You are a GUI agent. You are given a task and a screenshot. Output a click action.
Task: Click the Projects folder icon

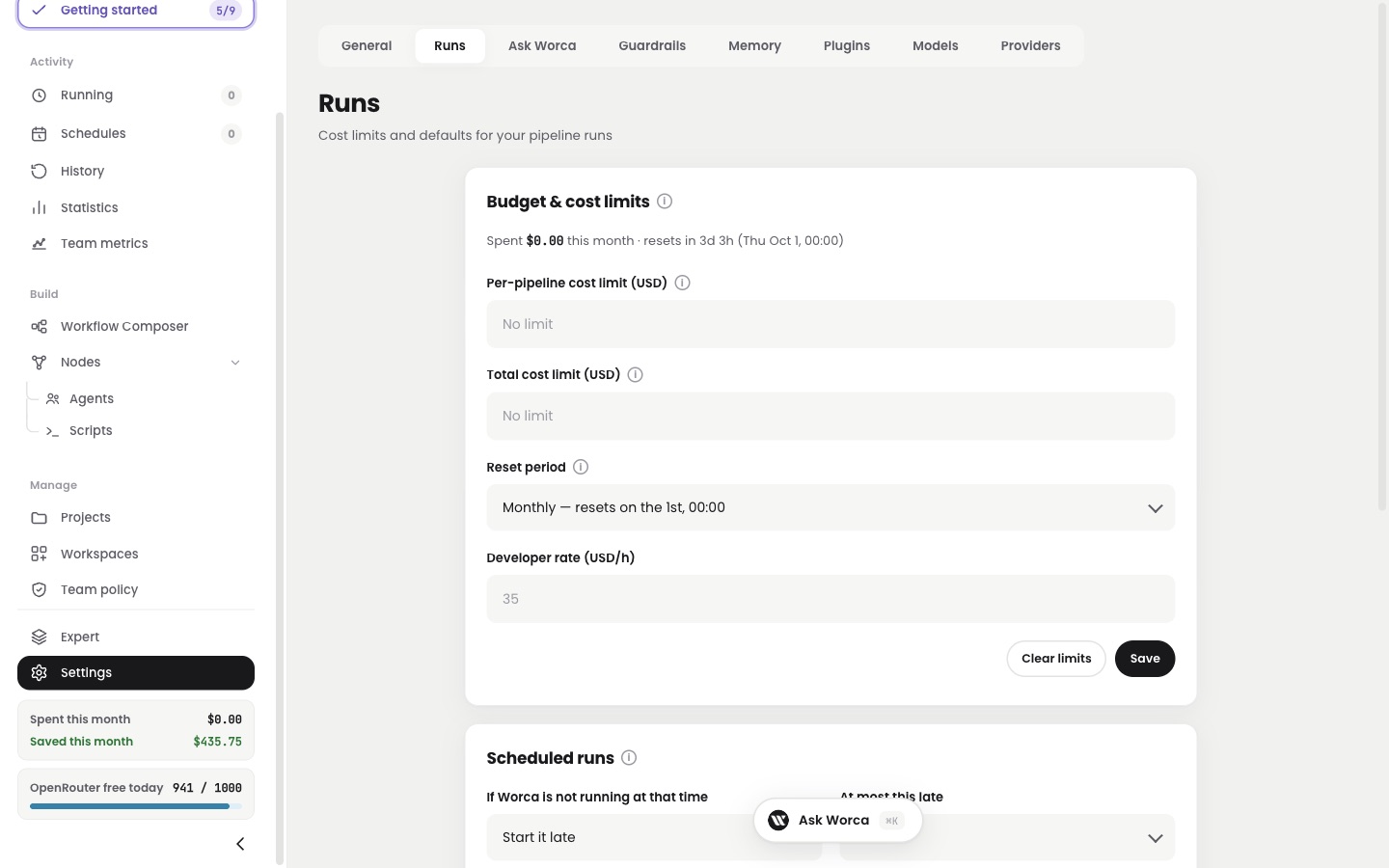[39, 518]
